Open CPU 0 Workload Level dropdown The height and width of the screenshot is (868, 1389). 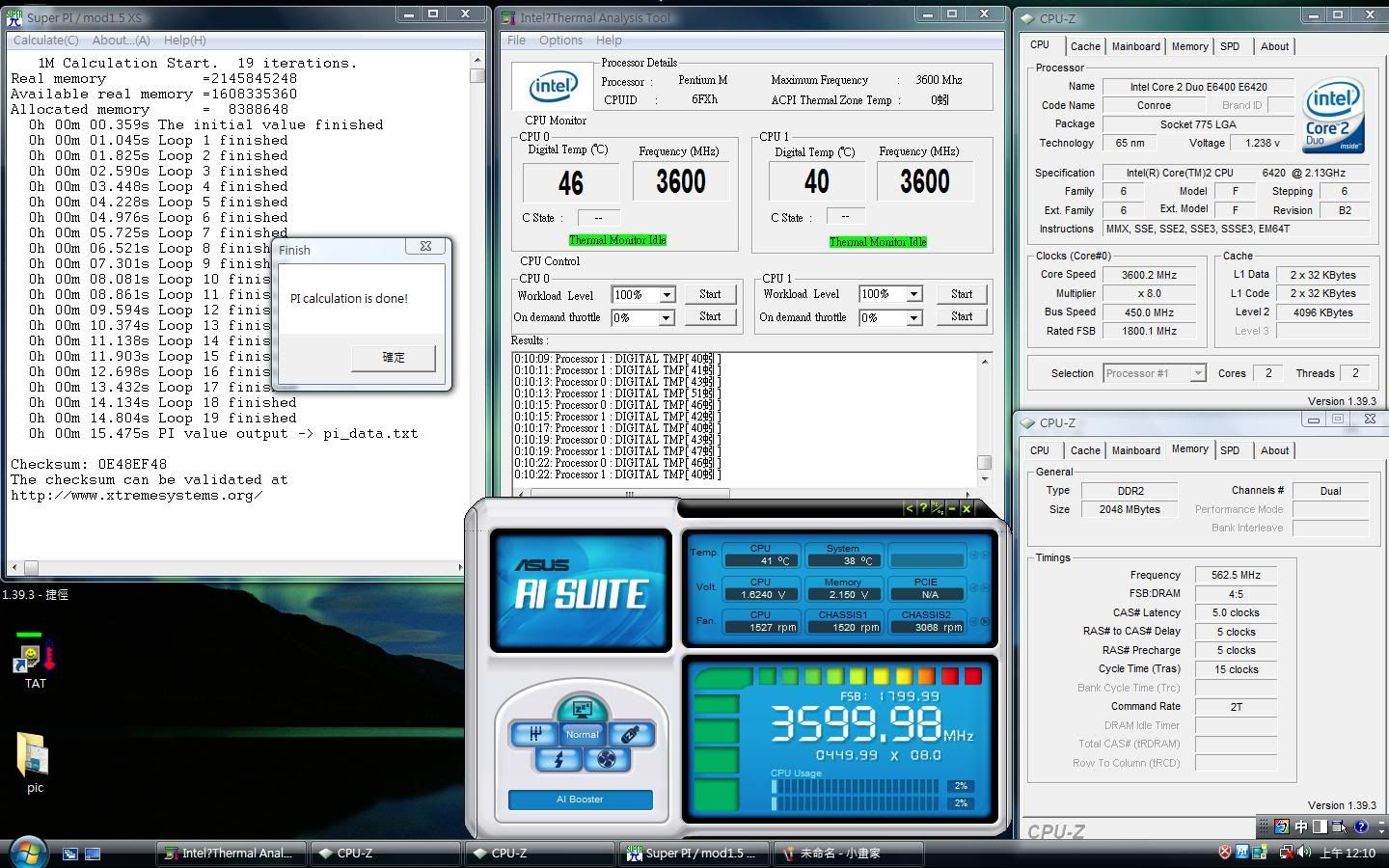tap(667, 294)
